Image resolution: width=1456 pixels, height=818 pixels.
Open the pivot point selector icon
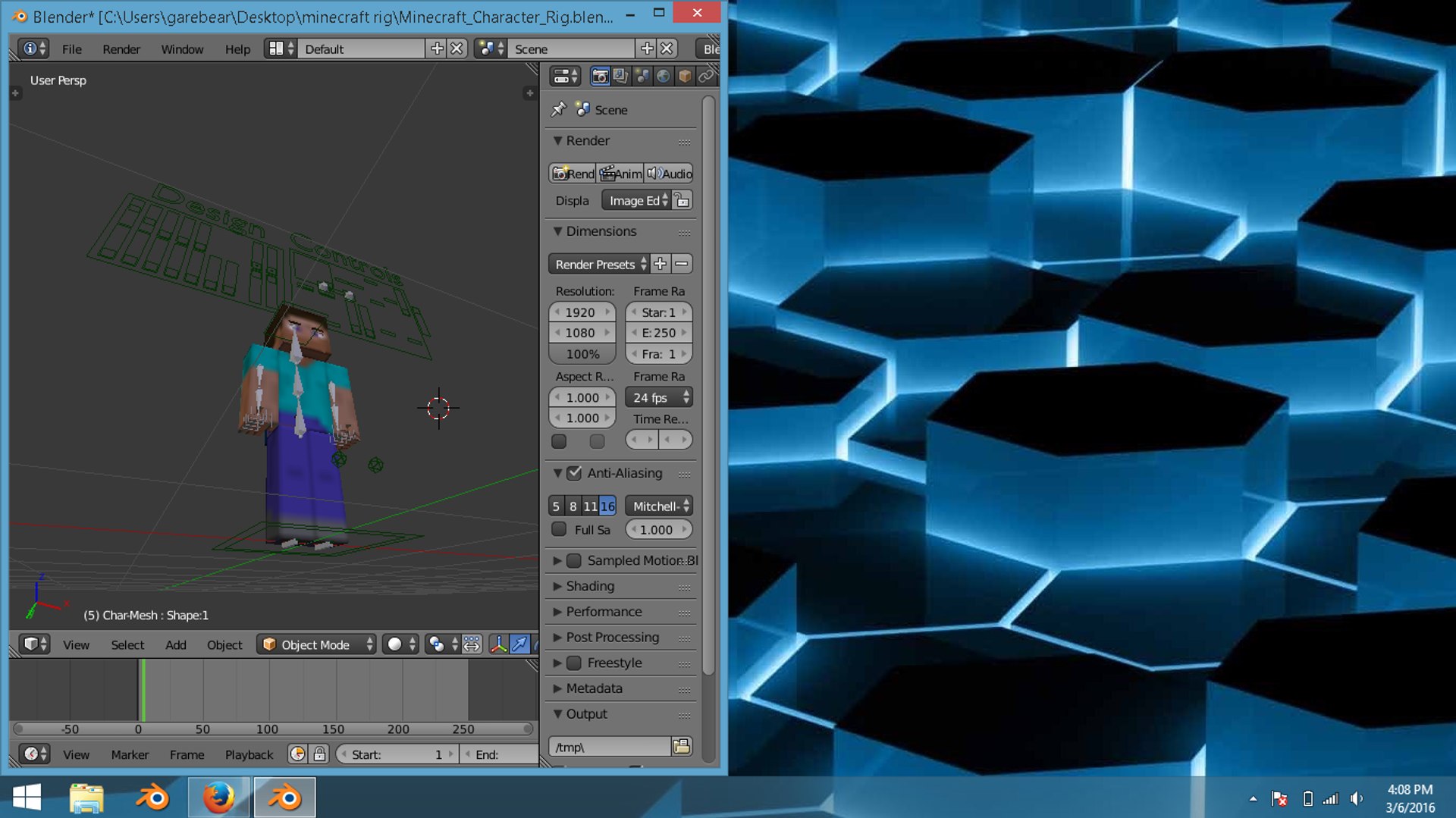tap(441, 644)
